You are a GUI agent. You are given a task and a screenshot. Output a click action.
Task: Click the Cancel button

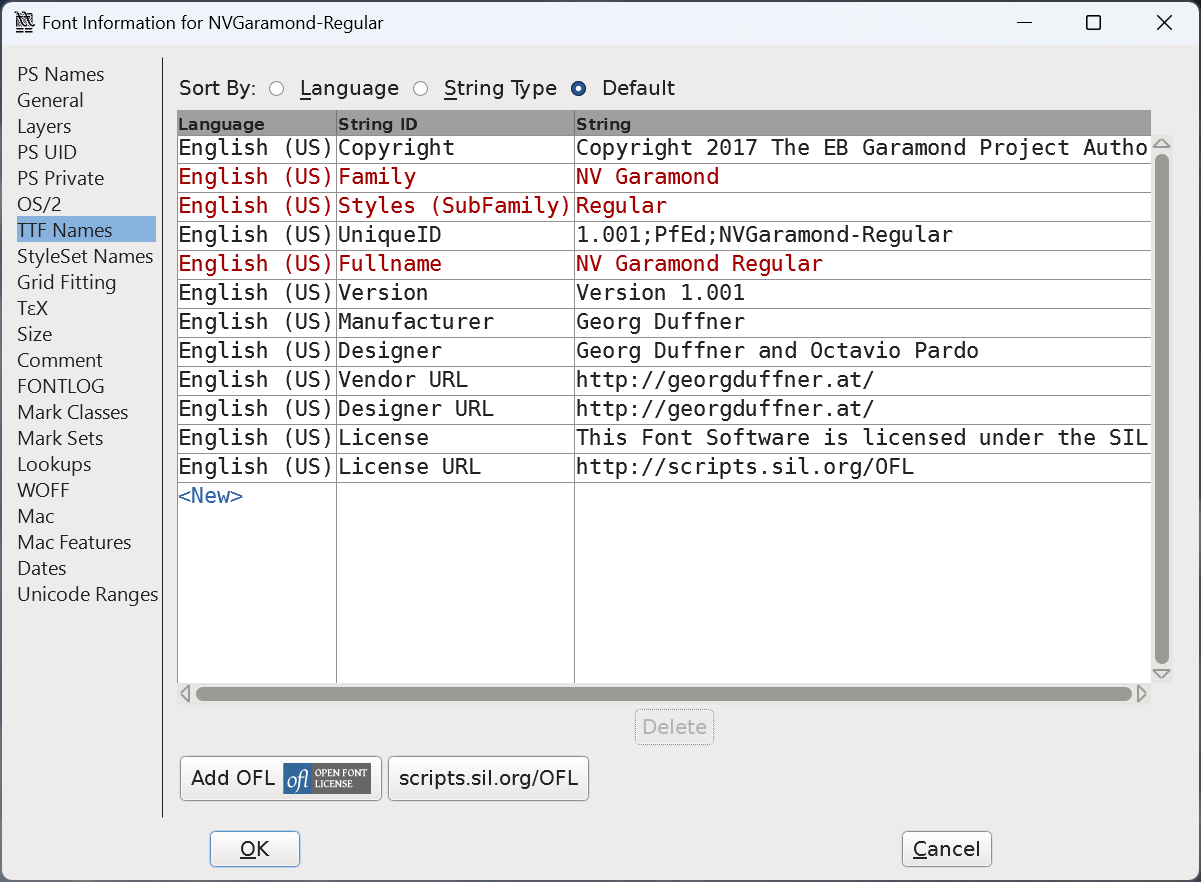947,849
